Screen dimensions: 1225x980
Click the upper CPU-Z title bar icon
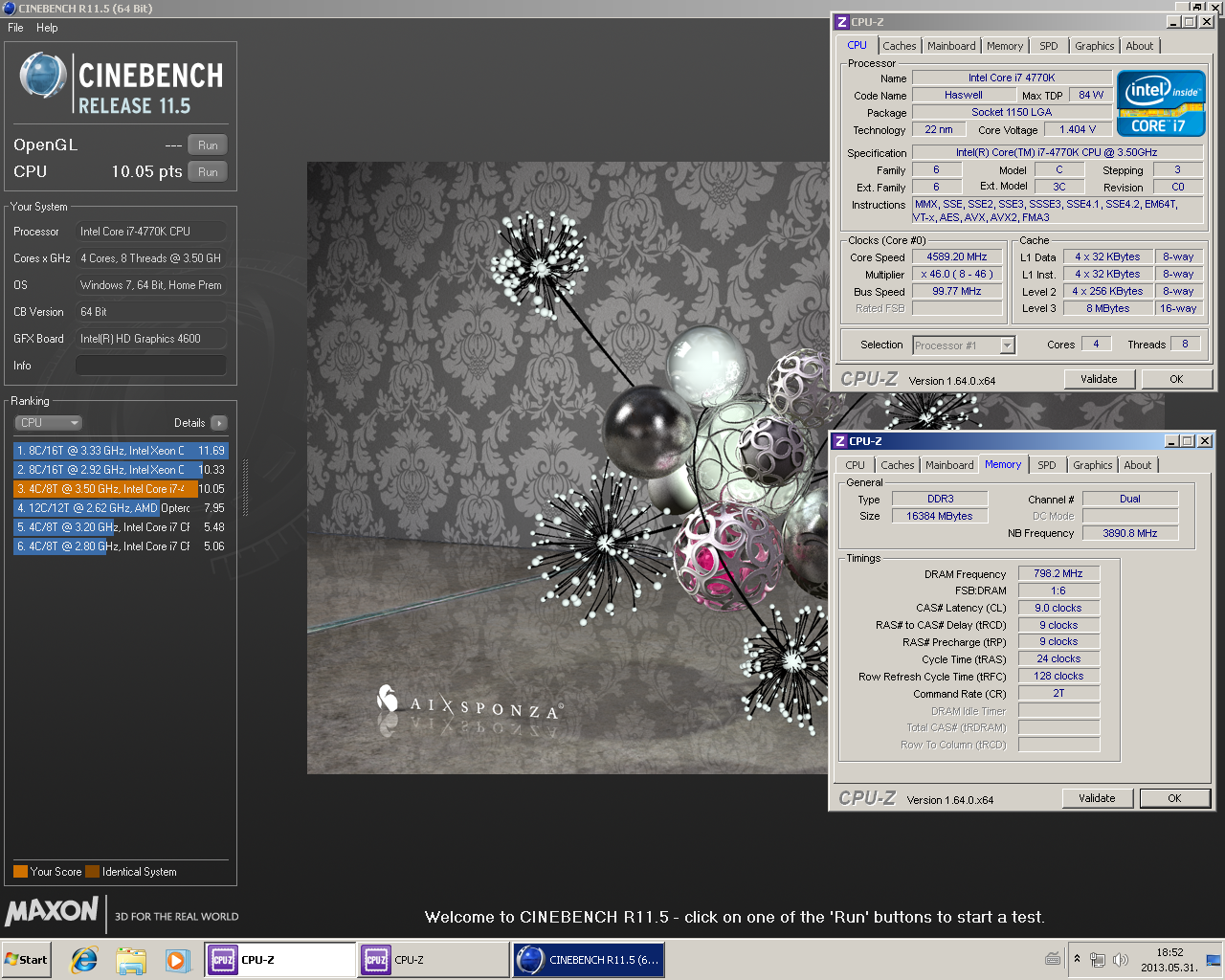point(841,22)
